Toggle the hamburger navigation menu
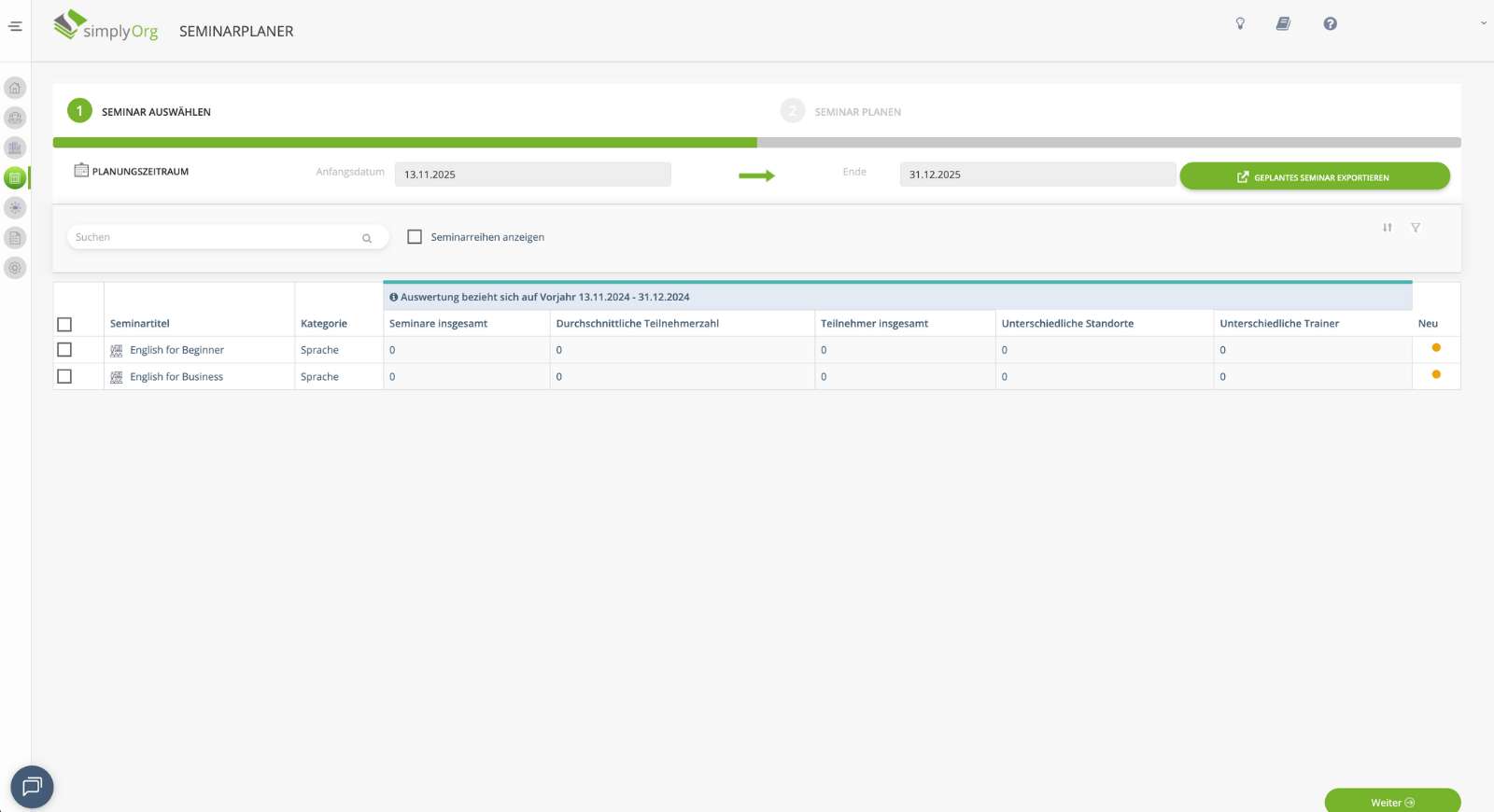 click(x=15, y=26)
